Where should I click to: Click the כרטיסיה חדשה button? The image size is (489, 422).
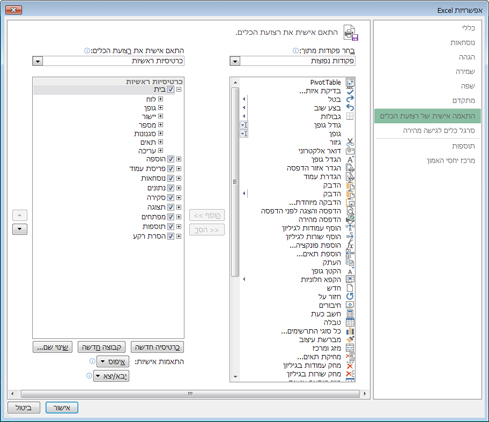pos(157,347)
